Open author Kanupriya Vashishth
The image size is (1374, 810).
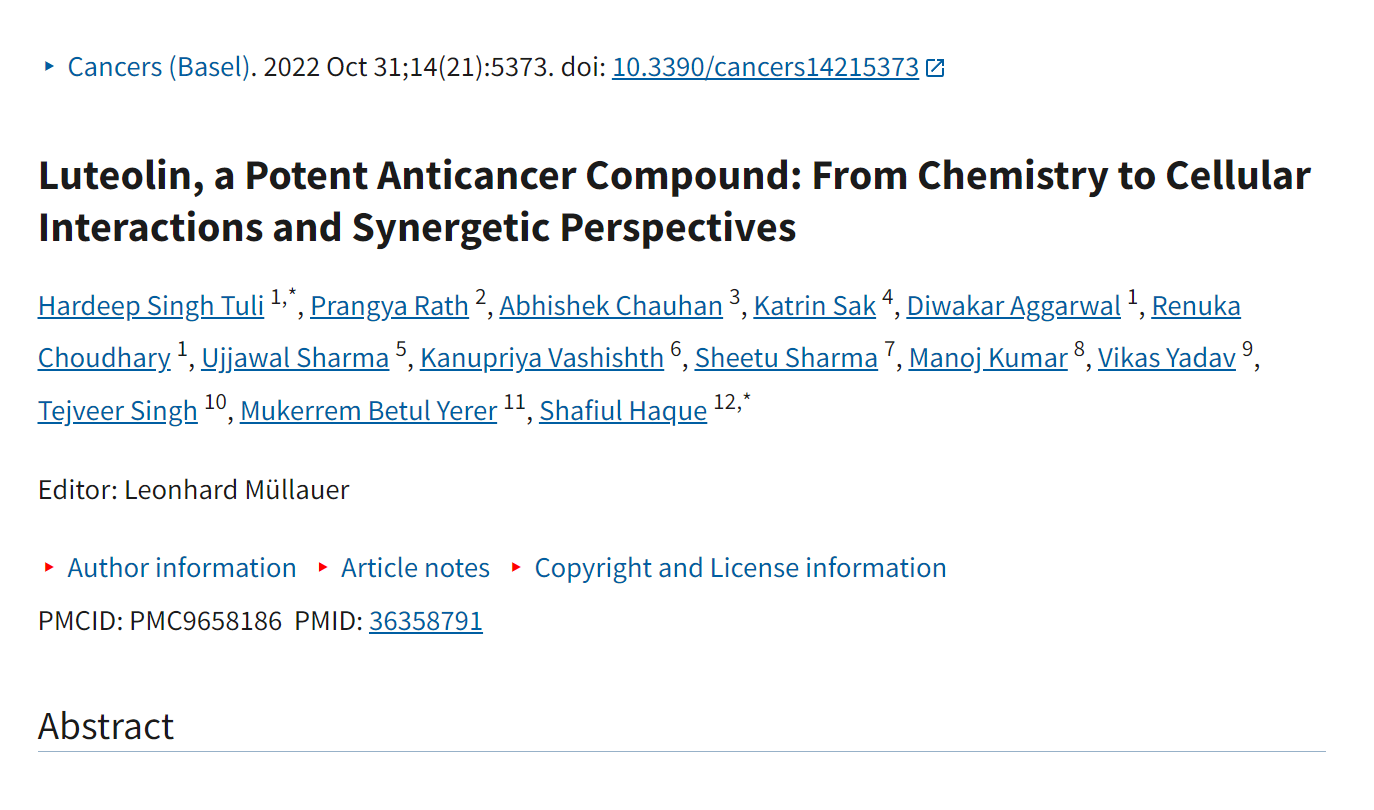pos(542,358)
